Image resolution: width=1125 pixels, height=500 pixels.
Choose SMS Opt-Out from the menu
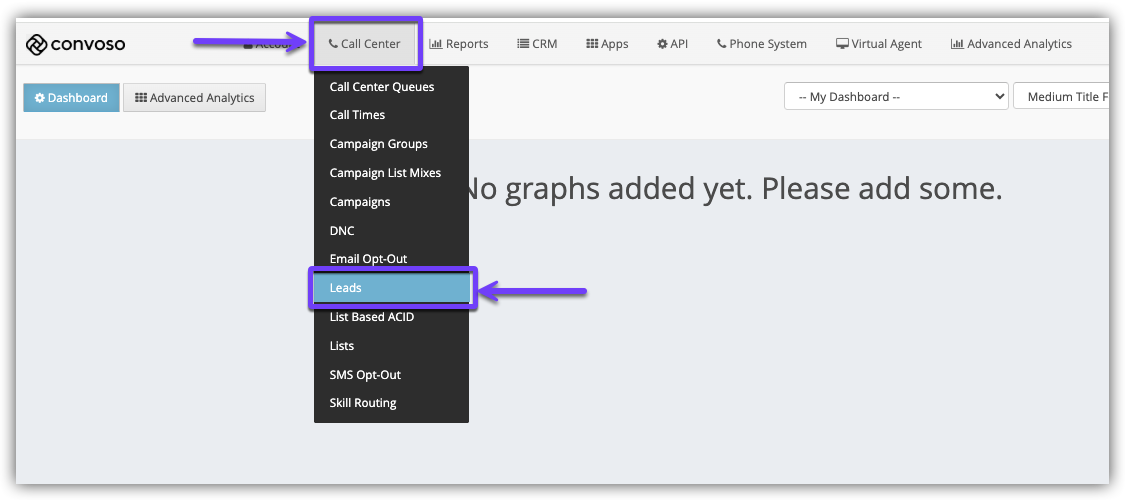(365, 375)
